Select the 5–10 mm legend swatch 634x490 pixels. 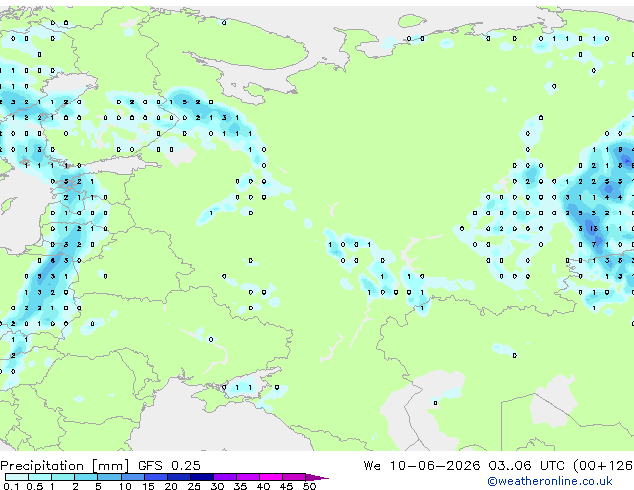109,477
